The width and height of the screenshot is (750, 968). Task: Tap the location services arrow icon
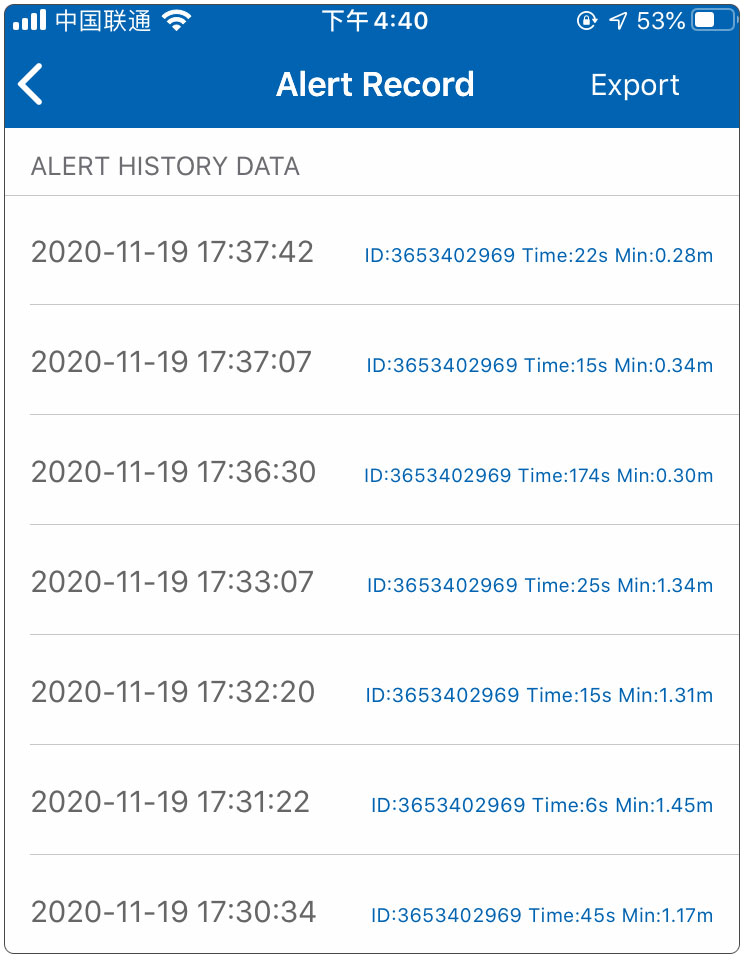[618, 21]
